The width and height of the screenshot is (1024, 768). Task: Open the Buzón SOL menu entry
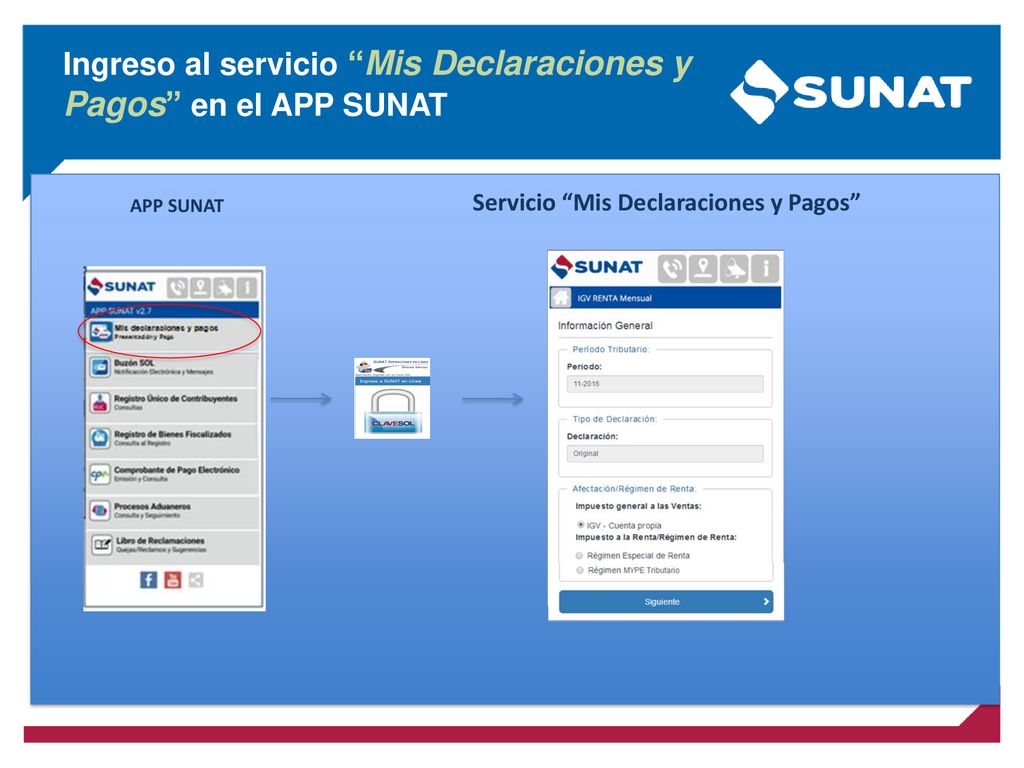pos(172,370)
